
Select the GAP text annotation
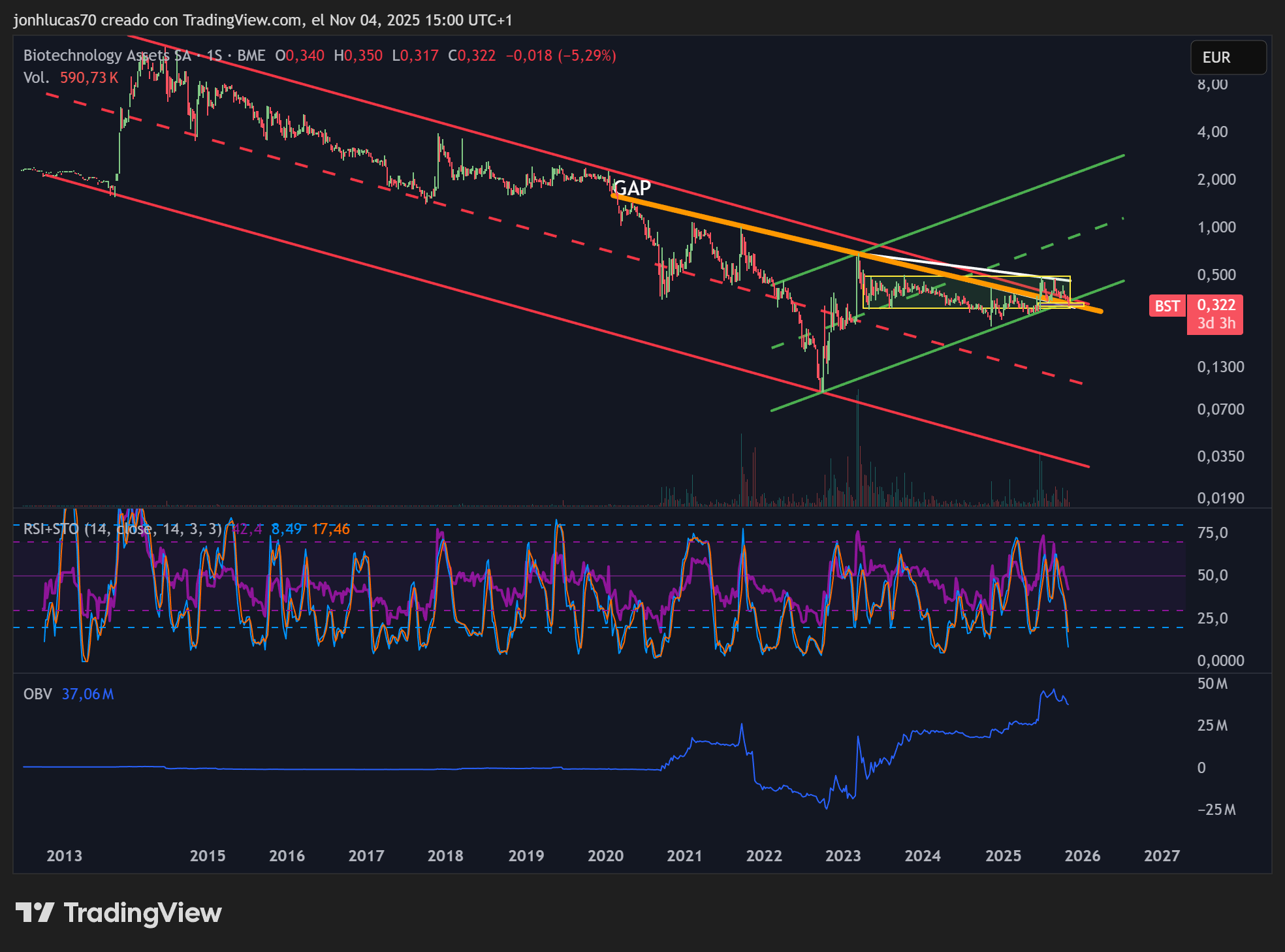632,188
